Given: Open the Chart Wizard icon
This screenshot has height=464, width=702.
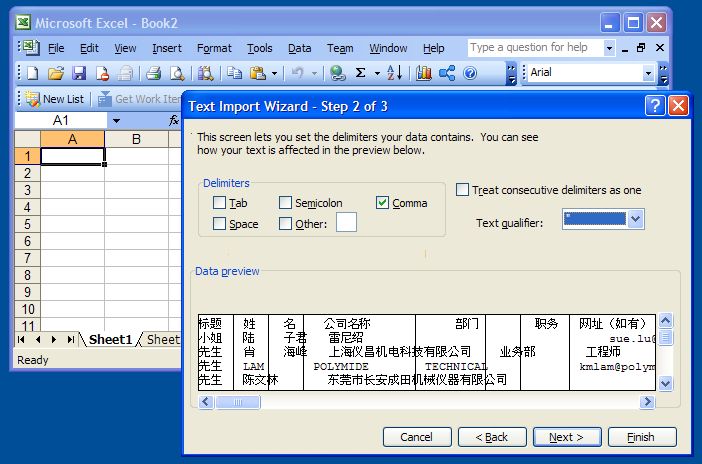Looking at the screenshot, I should (423, 73).
